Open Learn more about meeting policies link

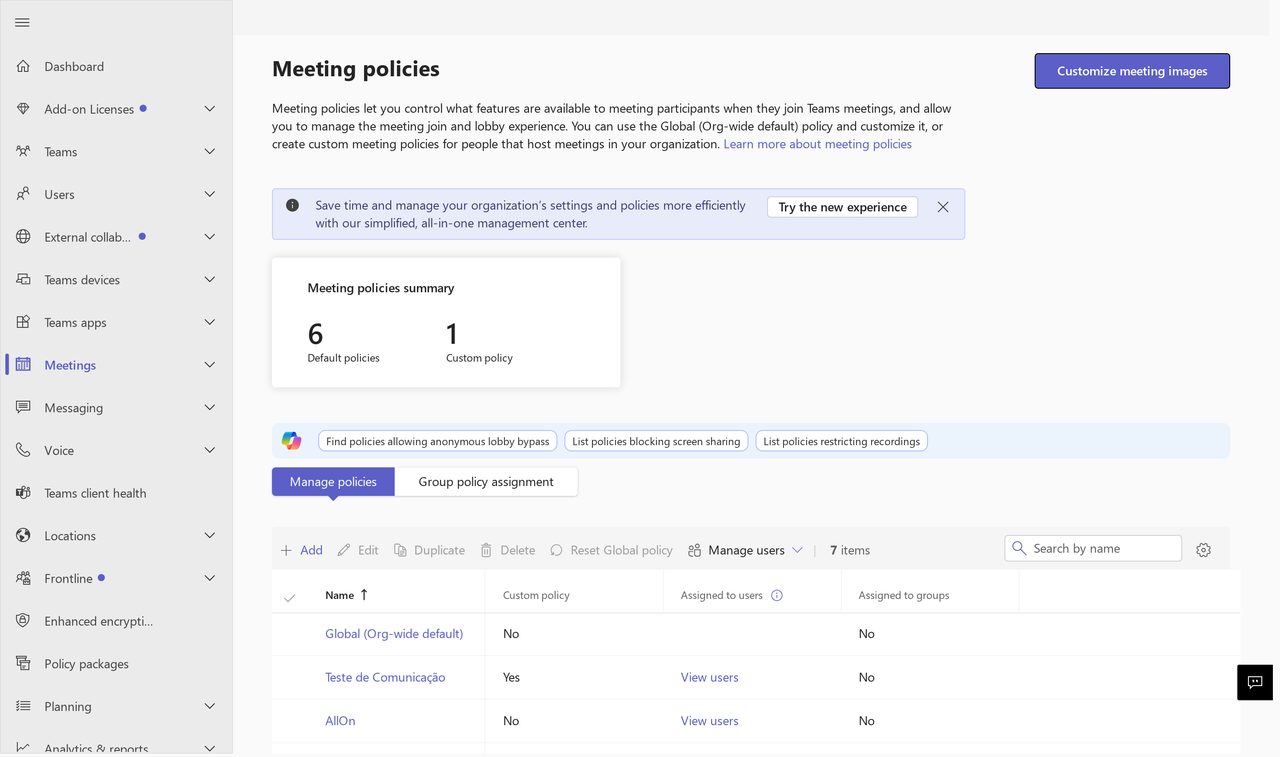coord(818,144)
